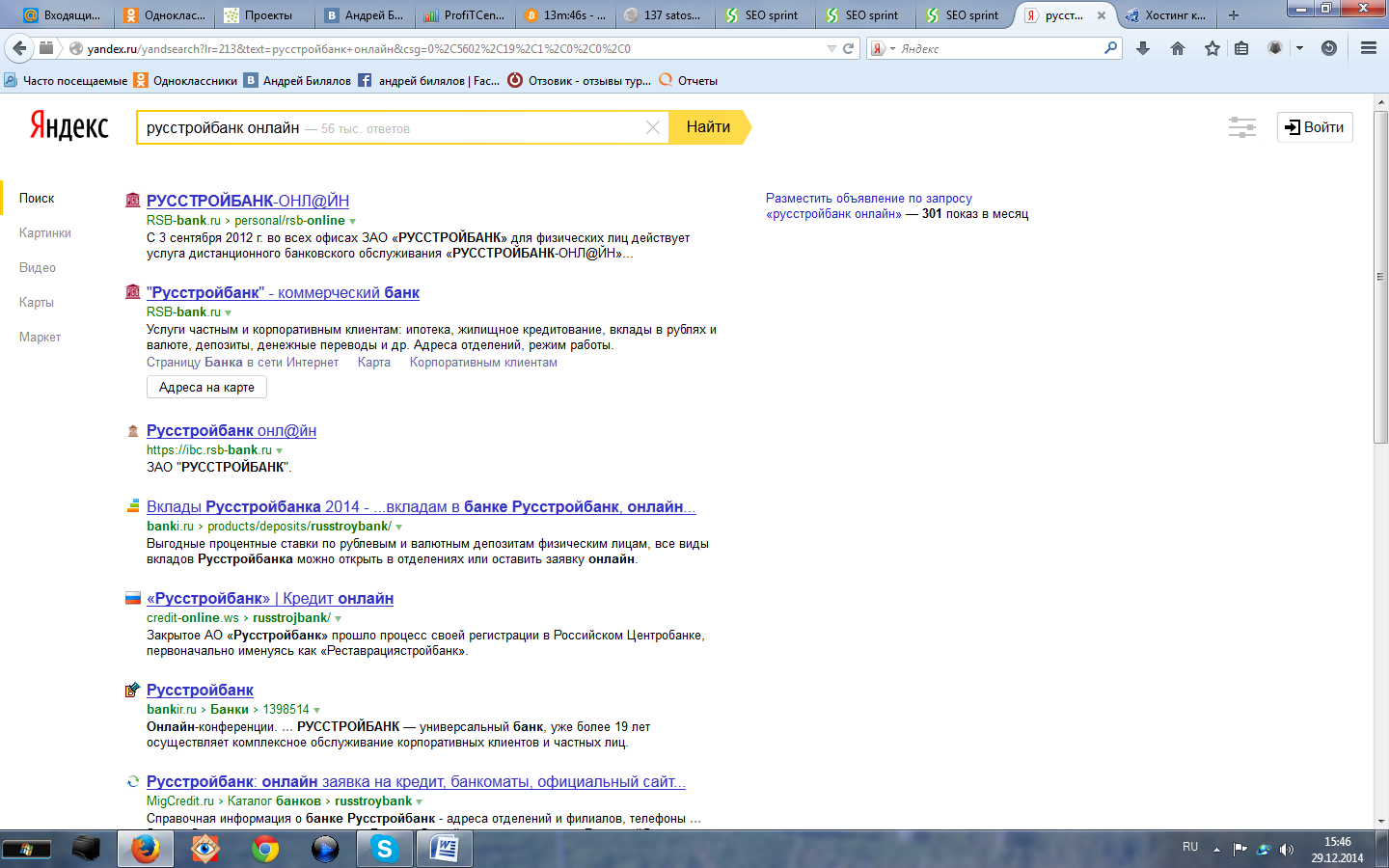1389x868 pixels.
Task: Open Yandex search settings sliders icon
Action: [x=1242, y=127]
